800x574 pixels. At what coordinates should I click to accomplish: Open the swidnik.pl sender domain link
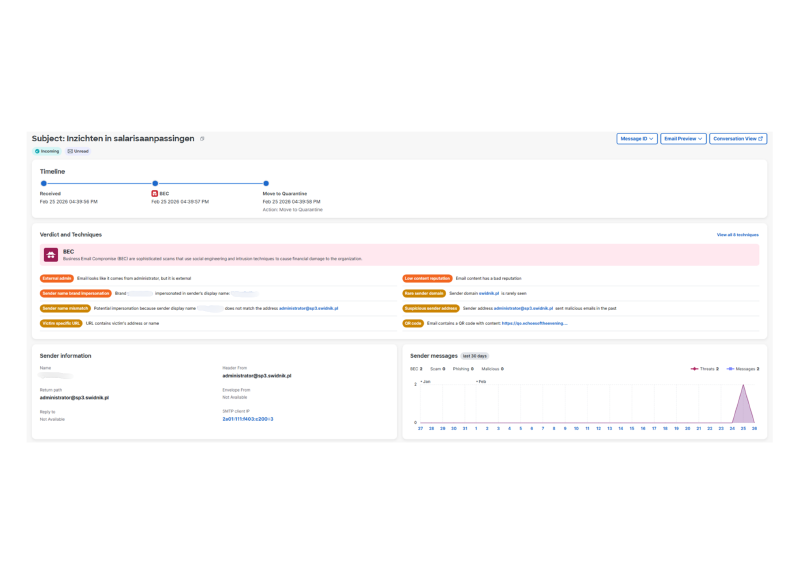point(489,293)
